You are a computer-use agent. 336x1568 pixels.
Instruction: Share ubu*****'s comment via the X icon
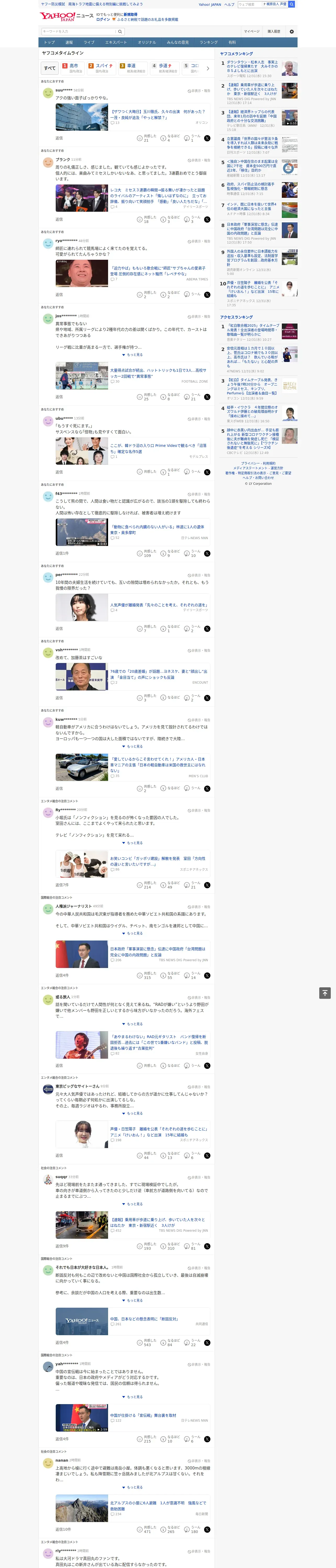click(207, 472)
